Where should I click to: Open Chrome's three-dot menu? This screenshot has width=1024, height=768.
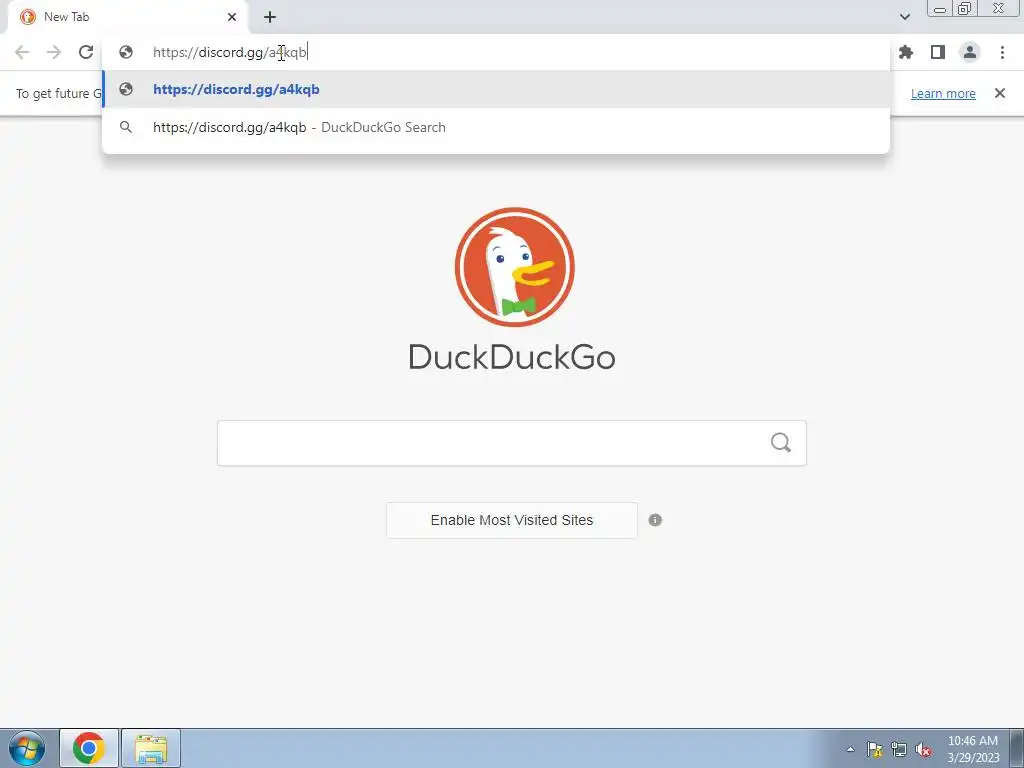pyautogui.click(x=1002, y=52)
